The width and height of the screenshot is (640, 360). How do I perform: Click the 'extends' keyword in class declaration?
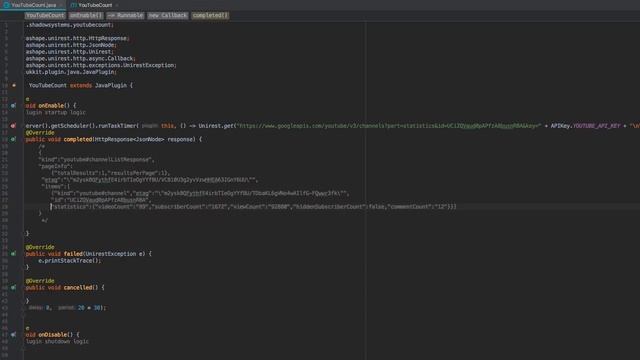click(x=81, y=85)
